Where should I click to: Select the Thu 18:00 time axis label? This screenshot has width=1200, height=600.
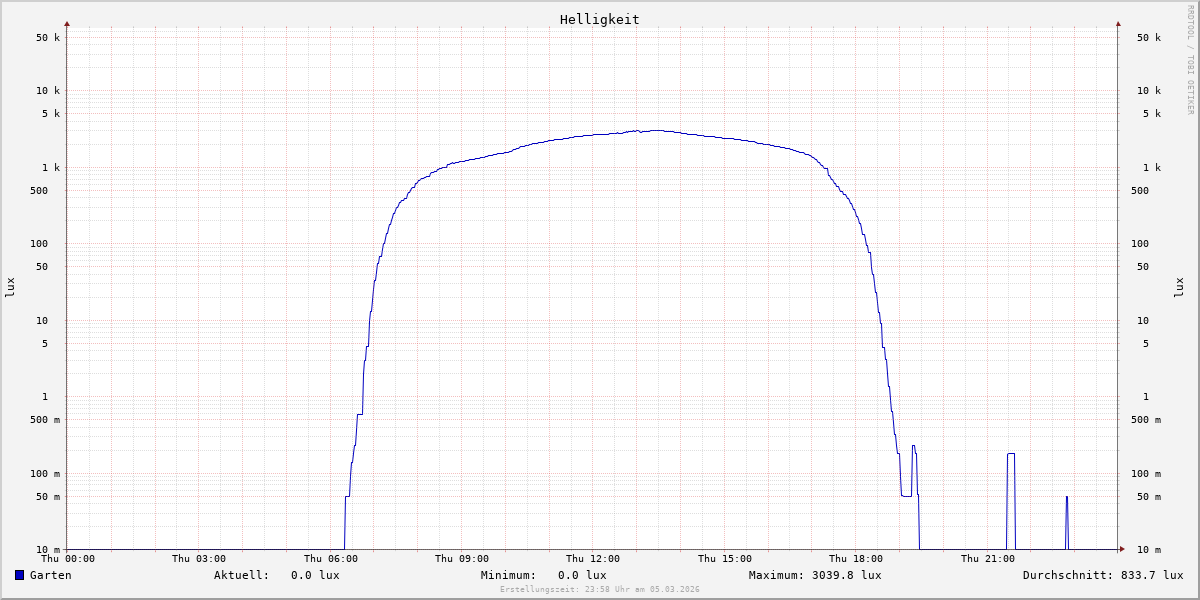[x=855, y=559]
